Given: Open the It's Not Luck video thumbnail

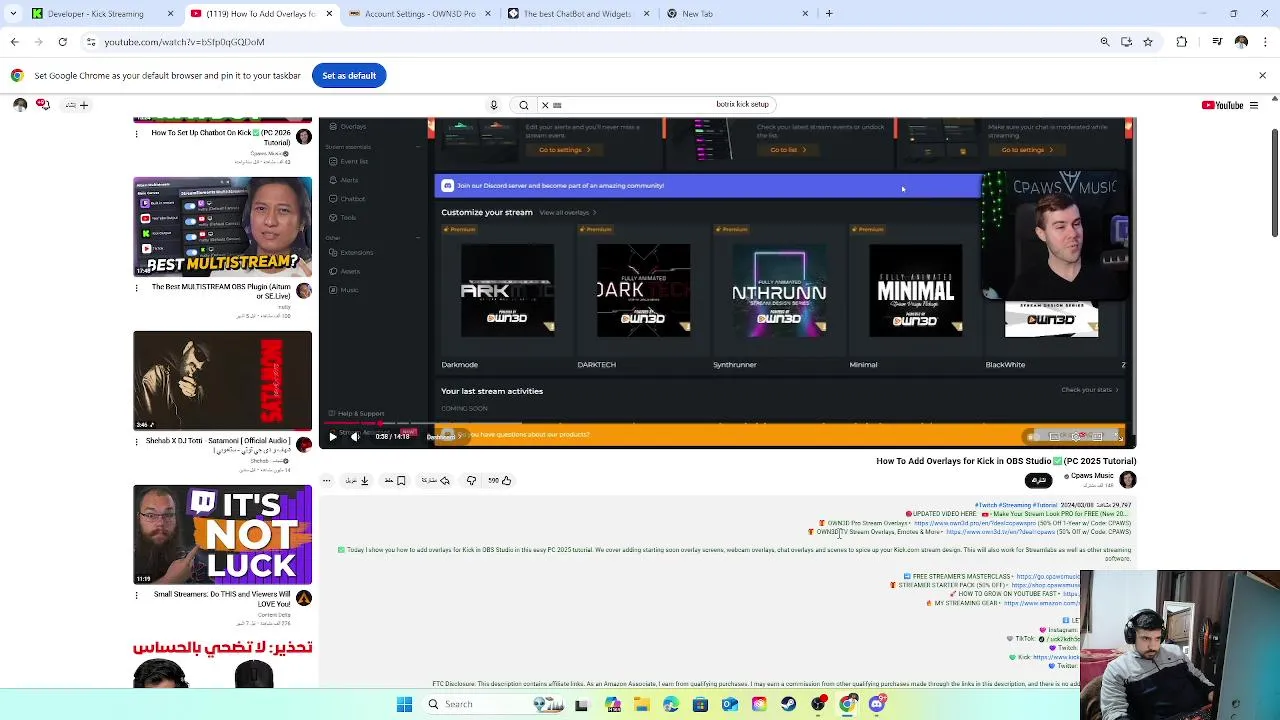Looking at the screenshot, I should click(x=222, y=535).
